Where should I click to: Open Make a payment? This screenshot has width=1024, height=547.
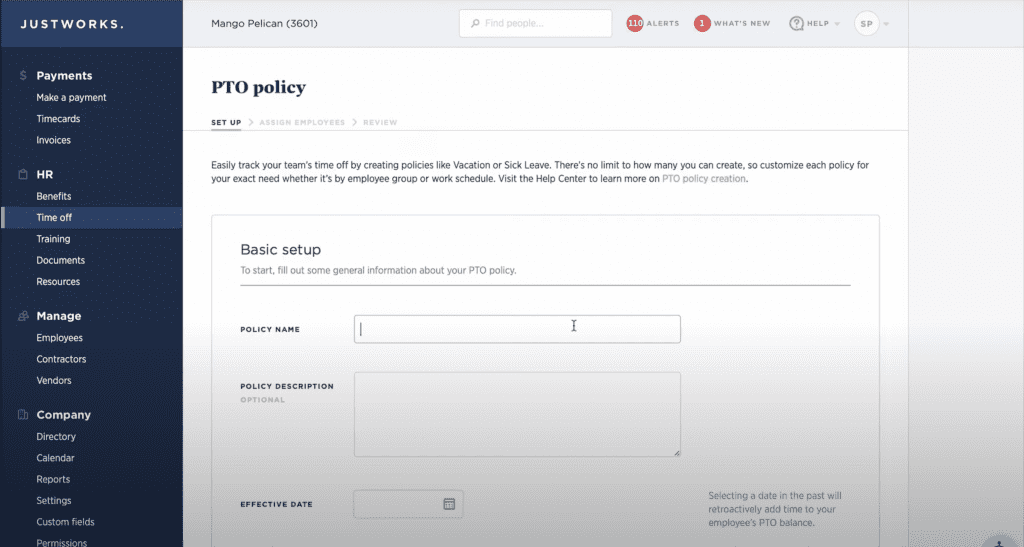tap(71, 97)
